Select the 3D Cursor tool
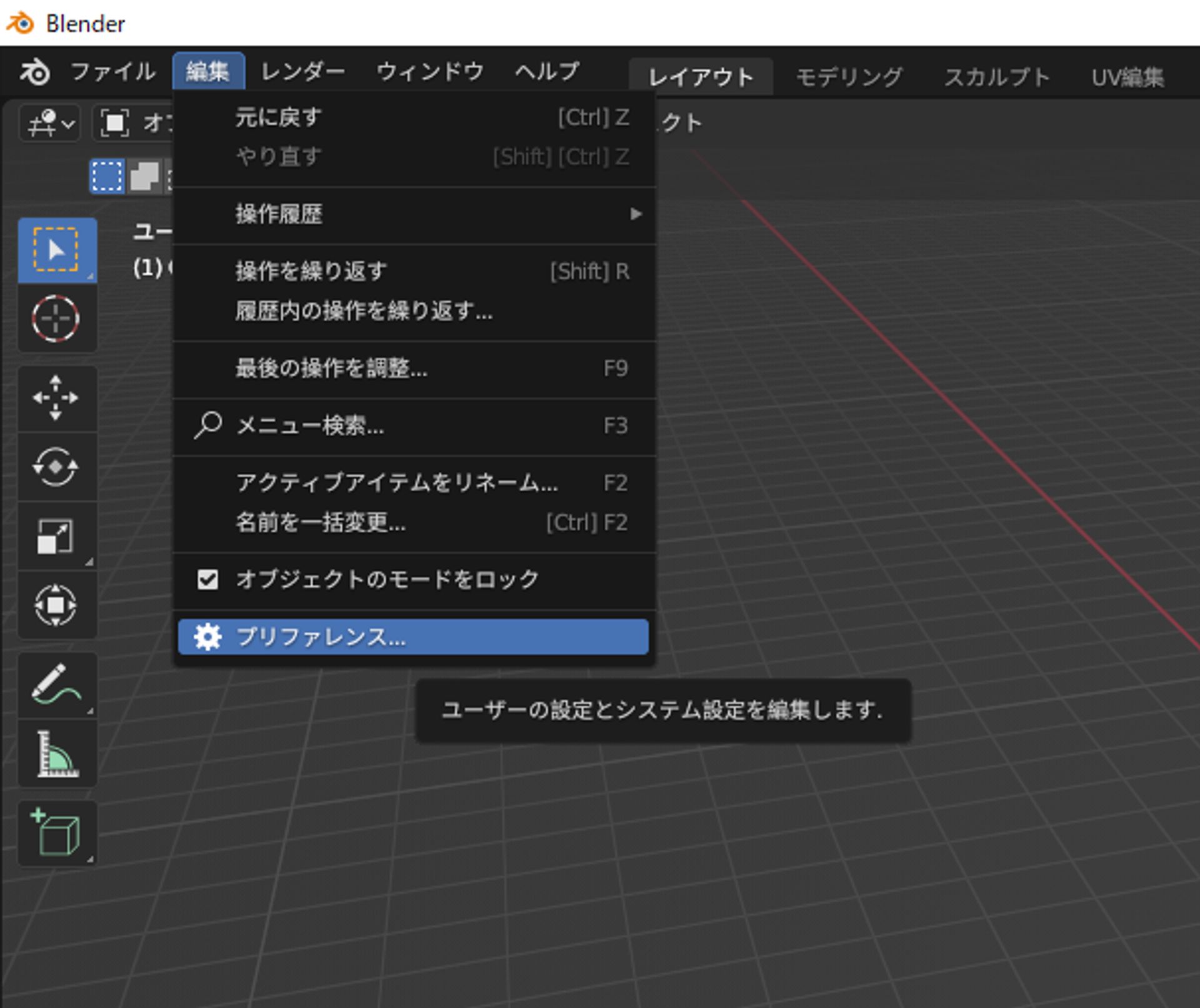The height and width of the screenshot is (1008, 1200). (x=57, y=320)
